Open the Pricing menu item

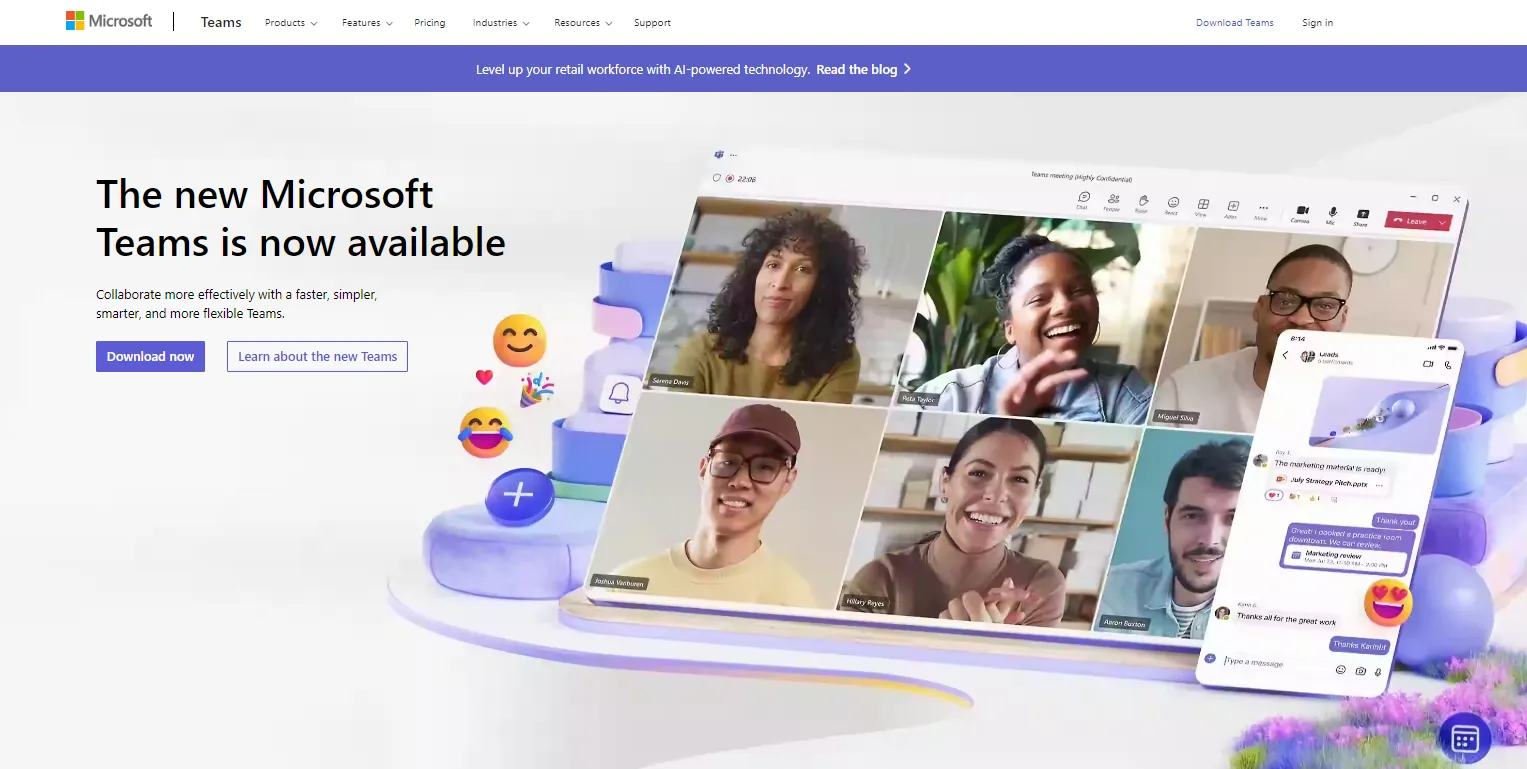(430, 22)
